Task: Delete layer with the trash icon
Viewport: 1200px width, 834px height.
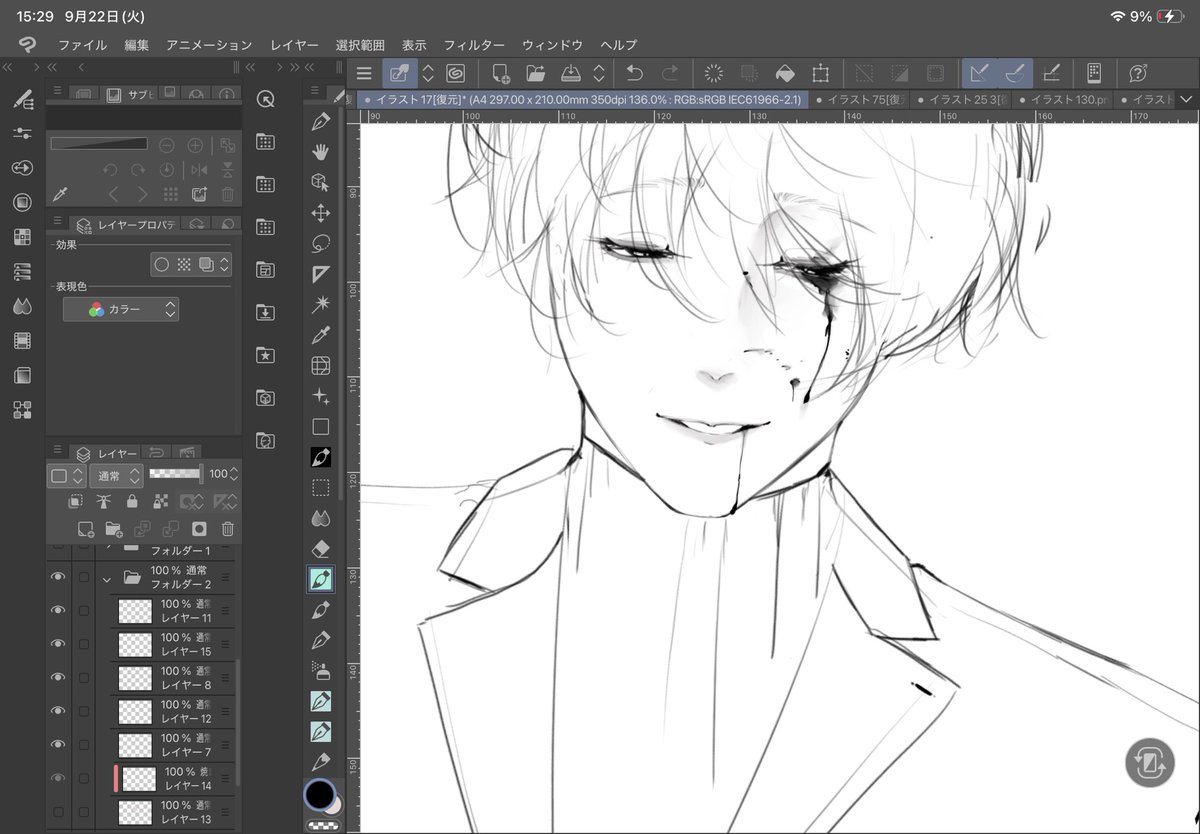Action: pos(228,529)
